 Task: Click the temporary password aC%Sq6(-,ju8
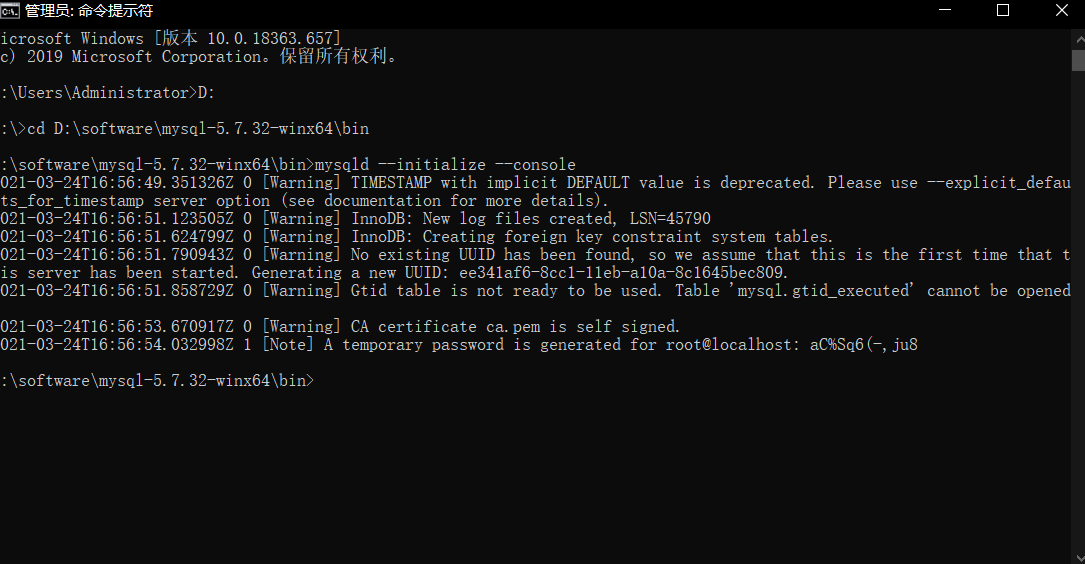pyautogui.click(x=864, y=345)
